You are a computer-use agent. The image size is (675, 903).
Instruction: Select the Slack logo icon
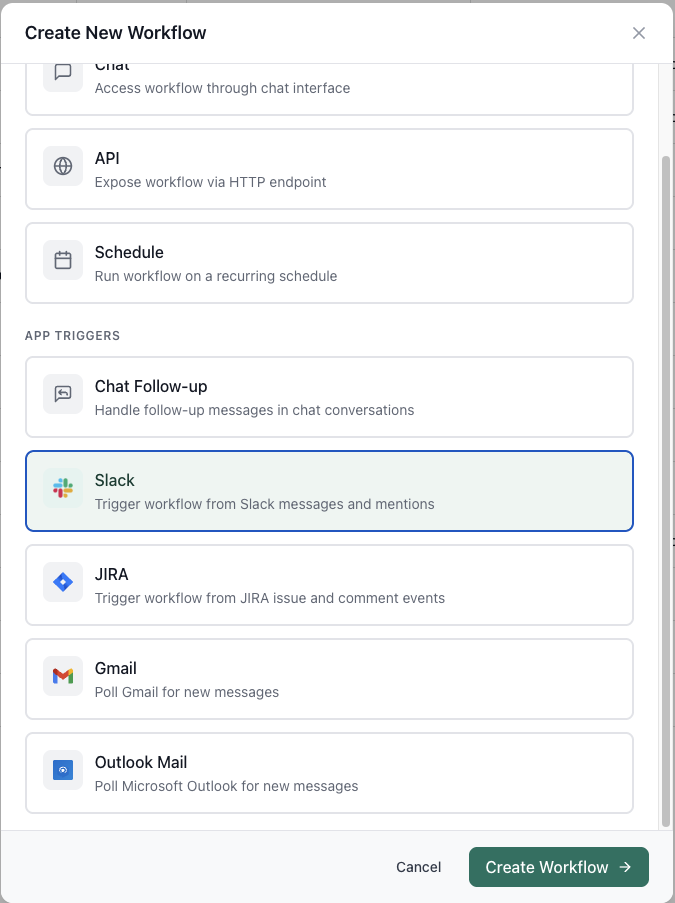pyautogui.click(x=62, y=488)
